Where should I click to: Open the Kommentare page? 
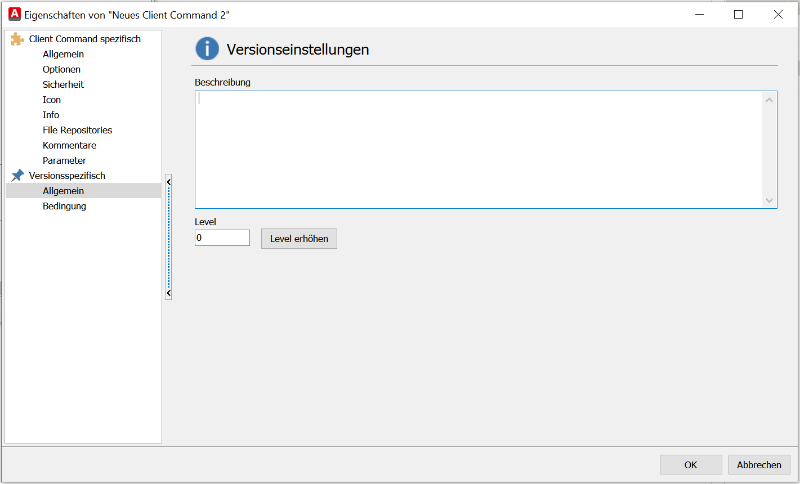[x=69, y=145]
